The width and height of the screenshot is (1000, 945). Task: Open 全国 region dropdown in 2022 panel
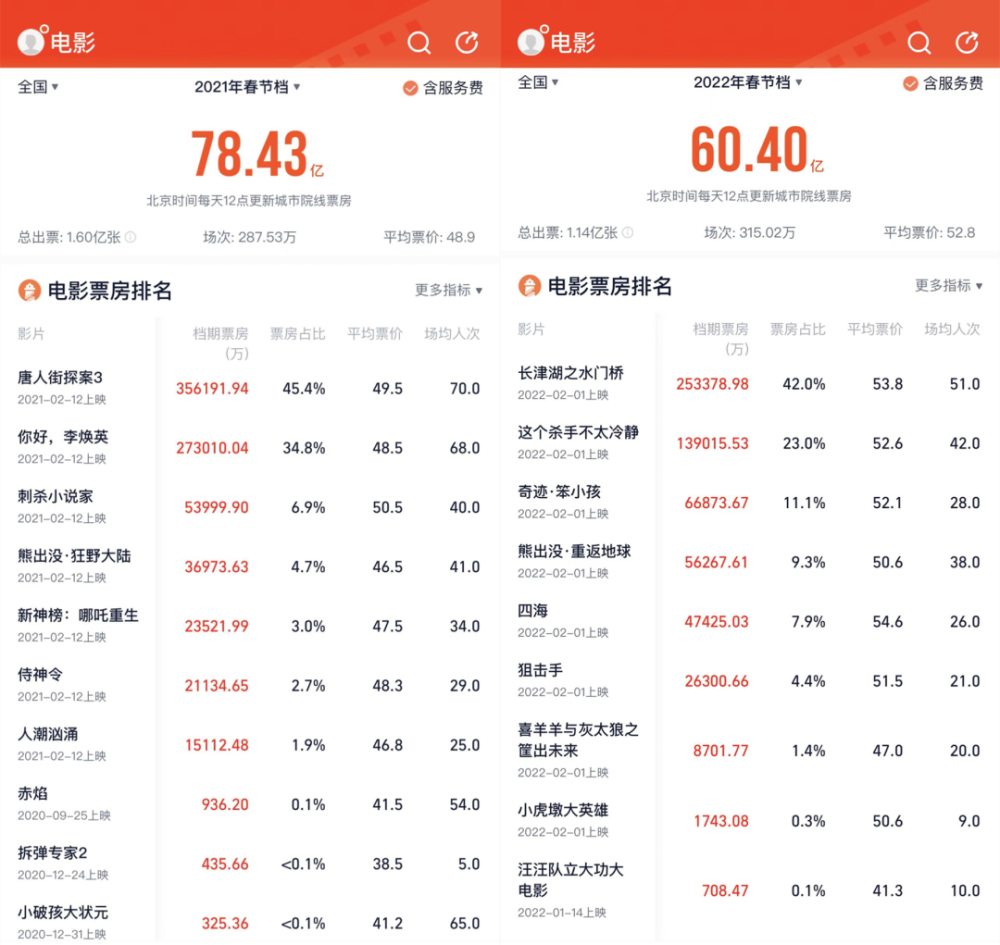point(538,82)
